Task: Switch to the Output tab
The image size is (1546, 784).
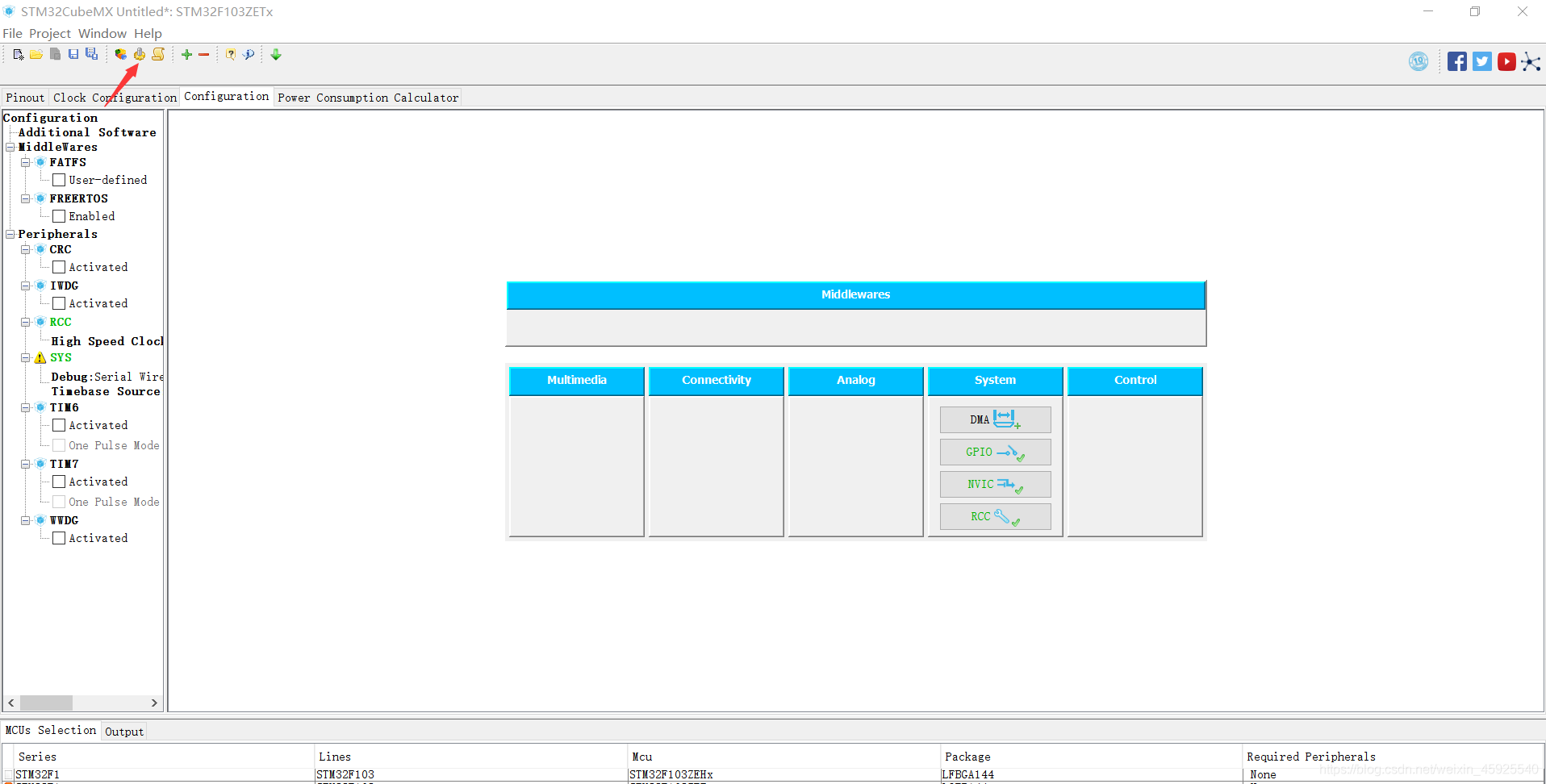Action: (x=124, y=732)
